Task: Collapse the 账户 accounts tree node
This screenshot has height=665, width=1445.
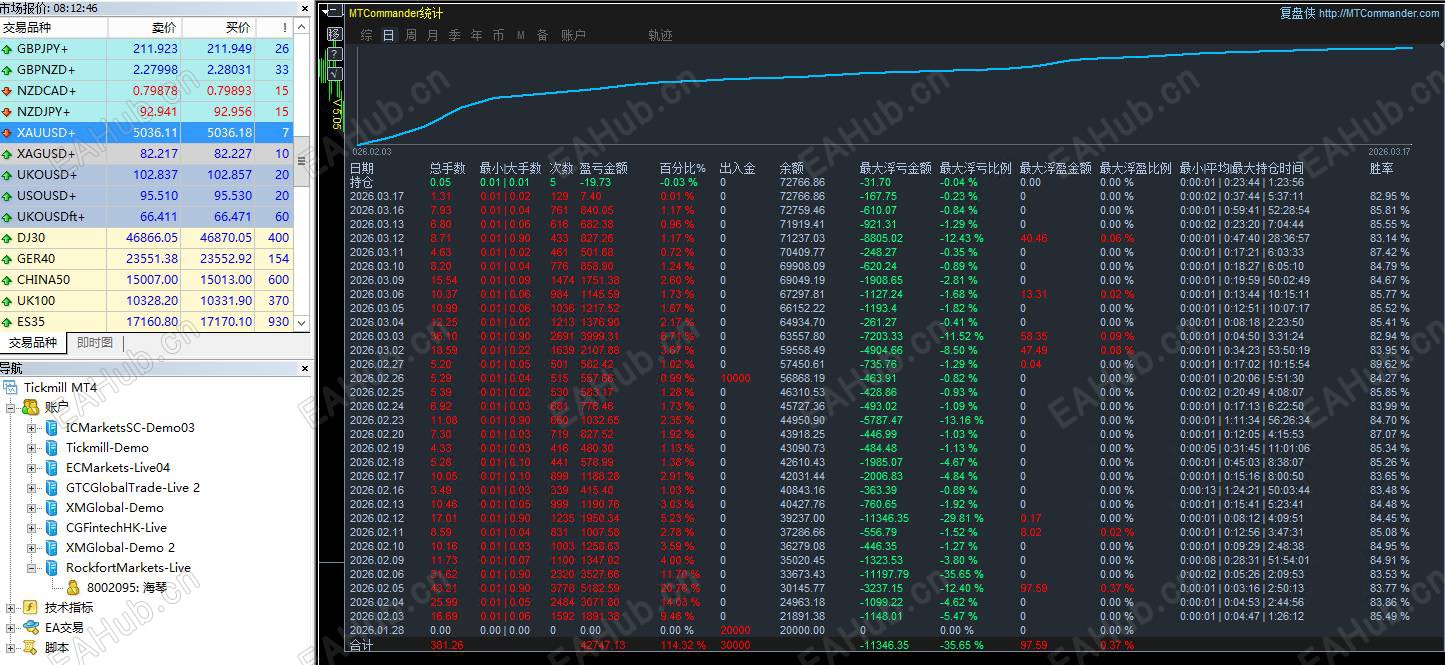Action: [11, 408]
